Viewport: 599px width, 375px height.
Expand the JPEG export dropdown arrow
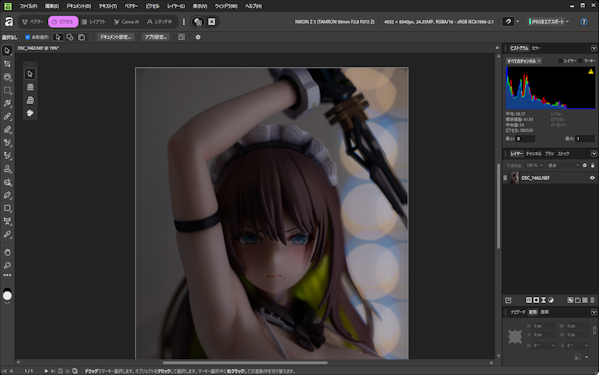(x=567, y=22)
